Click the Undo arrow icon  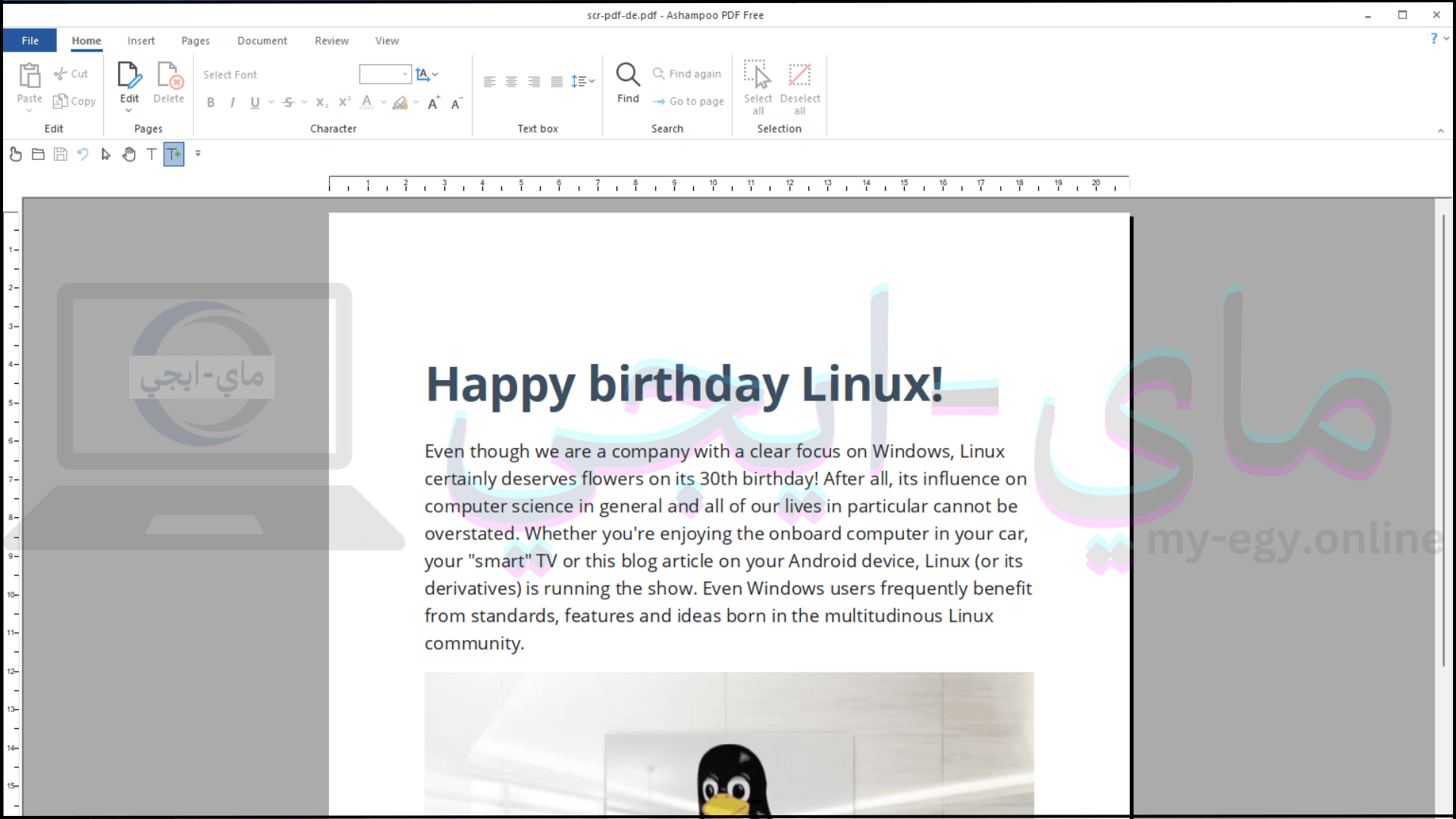point(83,154)
